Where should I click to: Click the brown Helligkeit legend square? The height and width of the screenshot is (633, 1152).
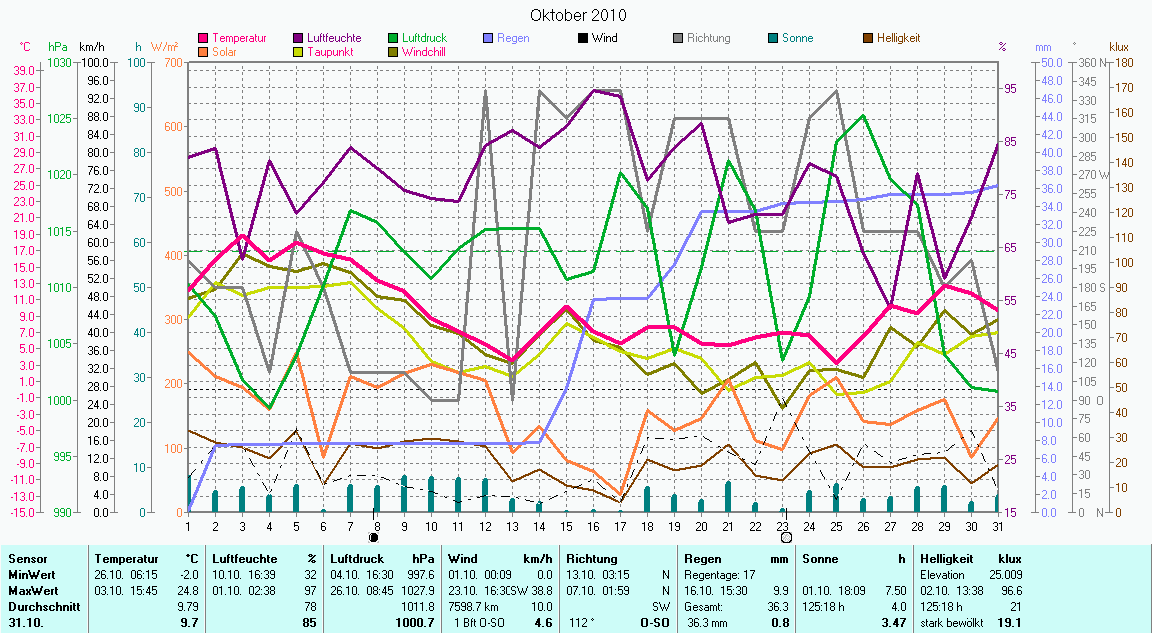click(x=868, y=39)
